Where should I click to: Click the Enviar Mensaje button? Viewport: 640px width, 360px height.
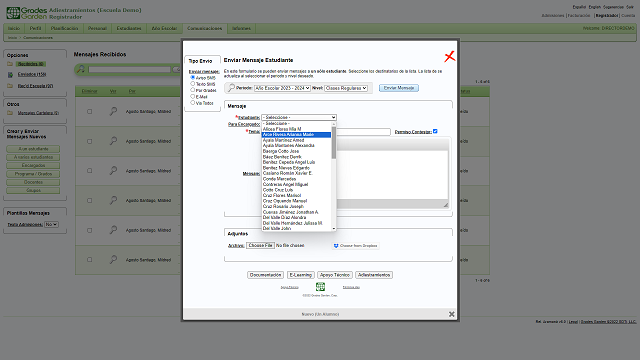pyautogui.click(x=399, y=88)
